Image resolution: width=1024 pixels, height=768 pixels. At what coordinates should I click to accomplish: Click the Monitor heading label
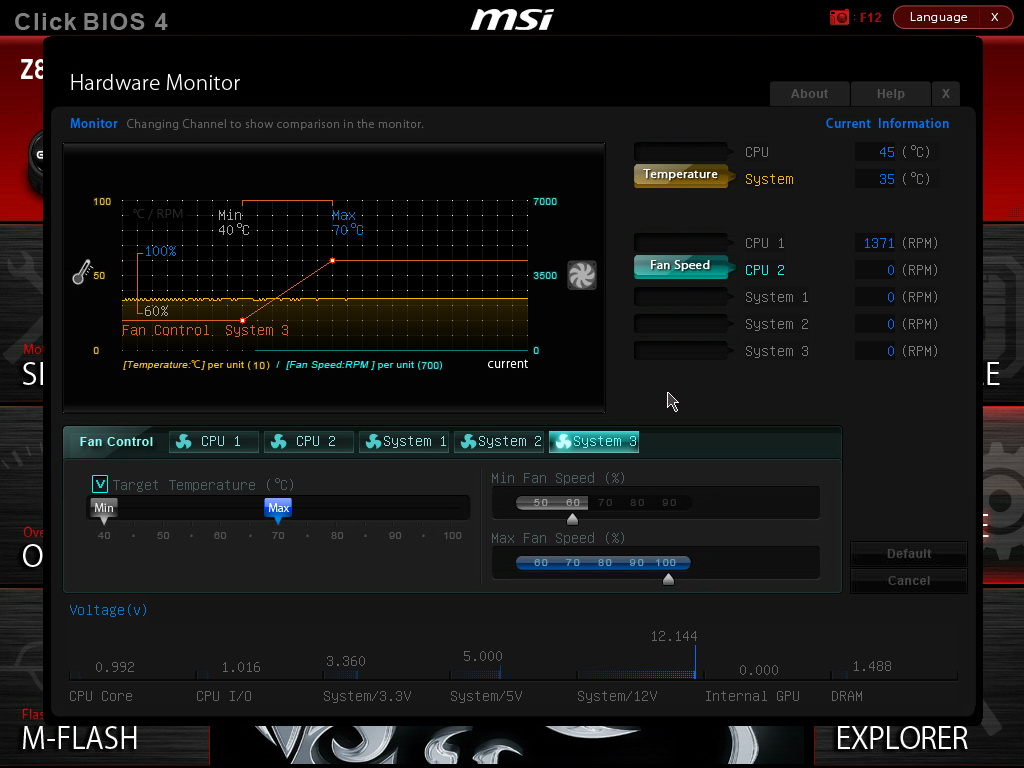[x=94, y=123]
